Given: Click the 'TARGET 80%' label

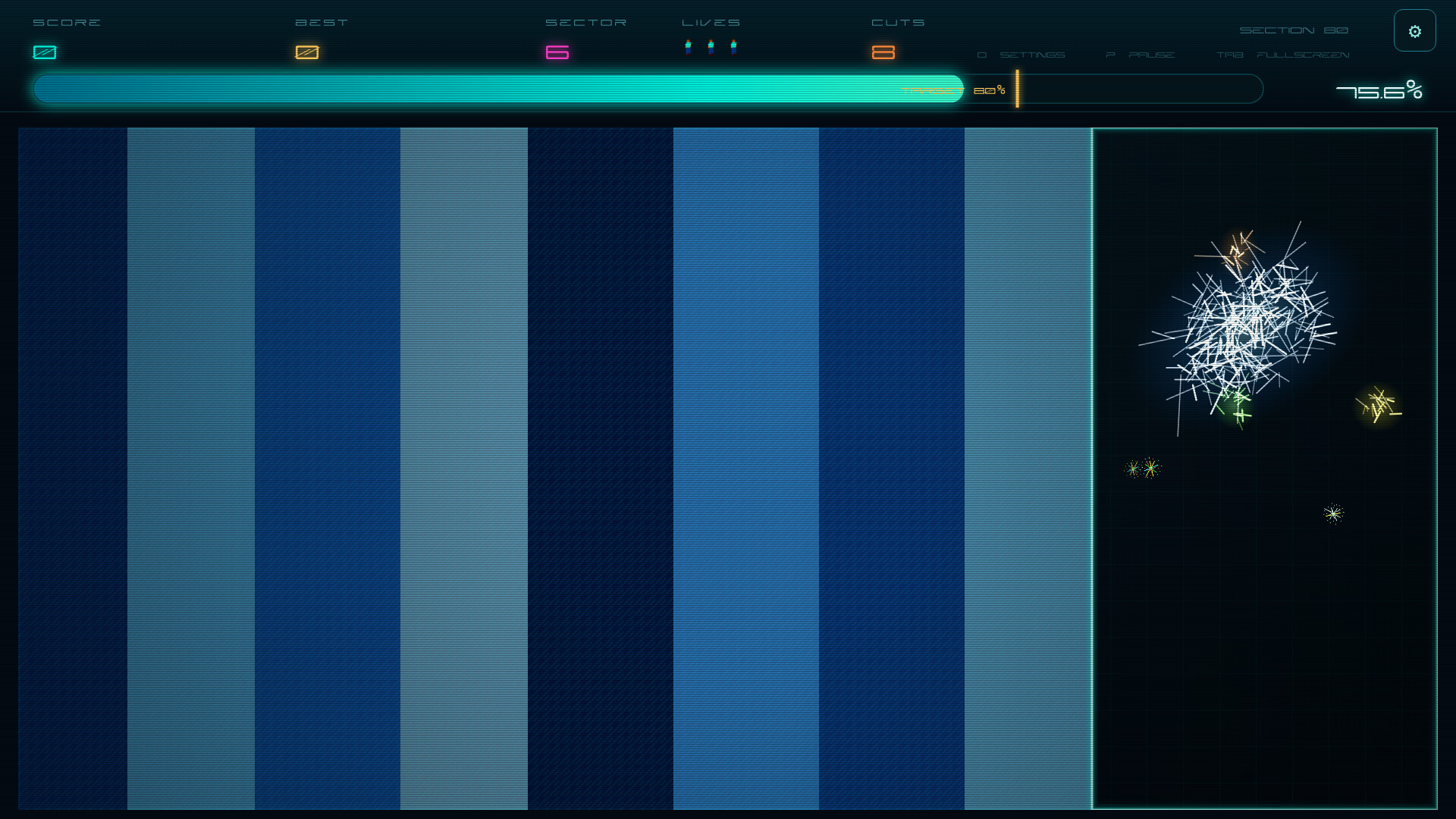Looking at the screenshot, I should click(953, 90).
